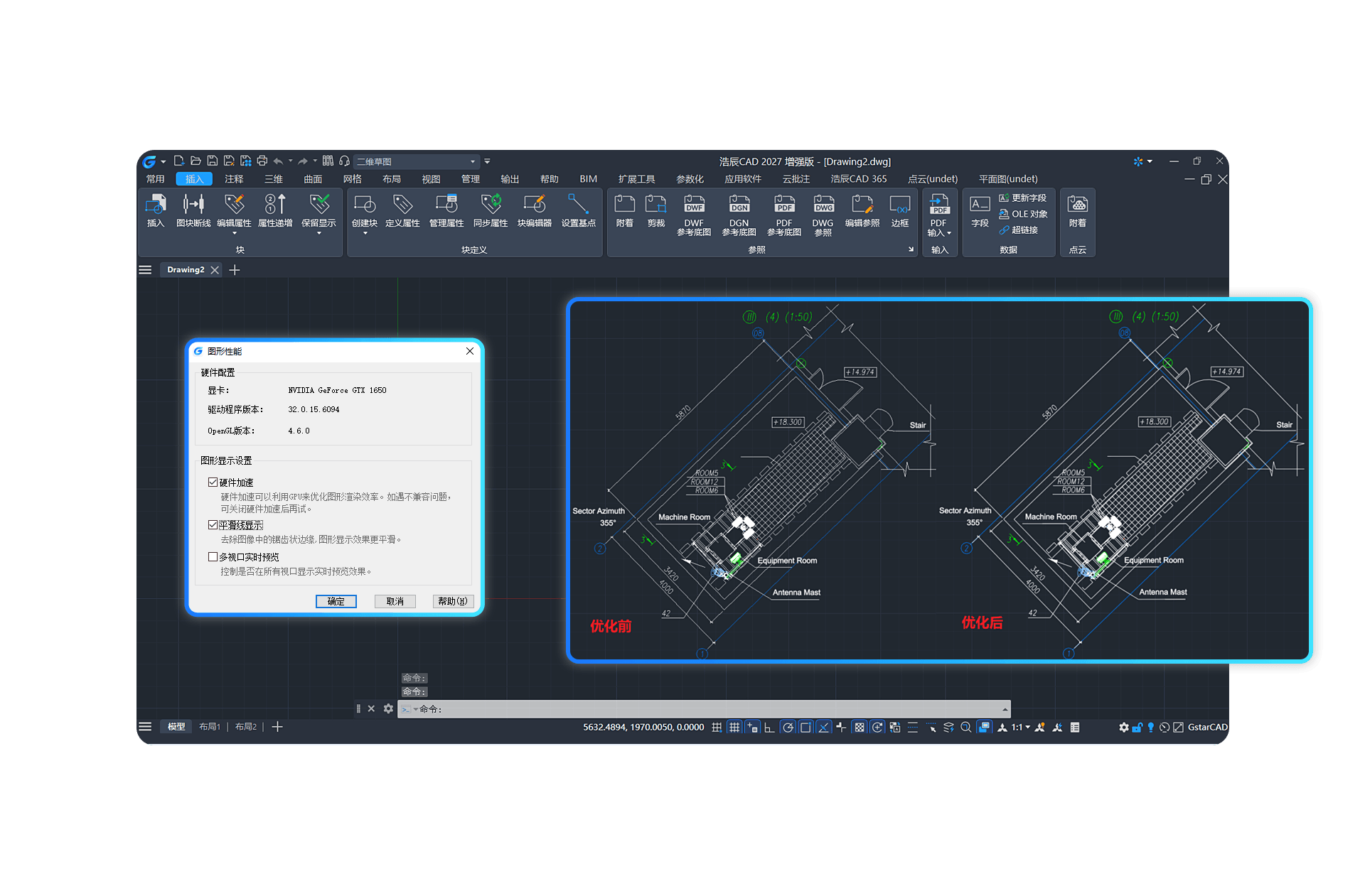Insert an OLE 对象 object
Image resolution: width=1365 pixels, height=896 pixels.
1023,214
